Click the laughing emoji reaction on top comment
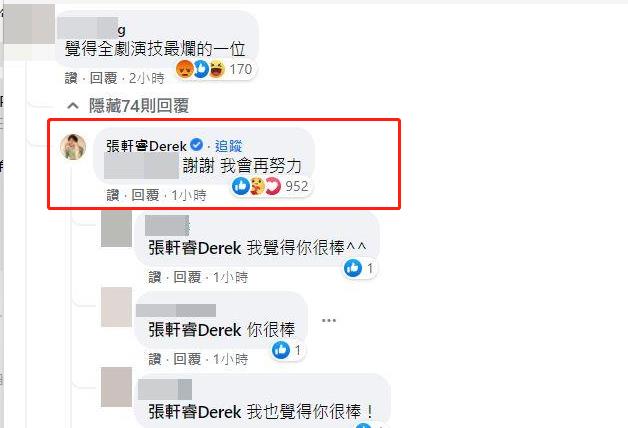The image size is (628, 428). [217, 69]
